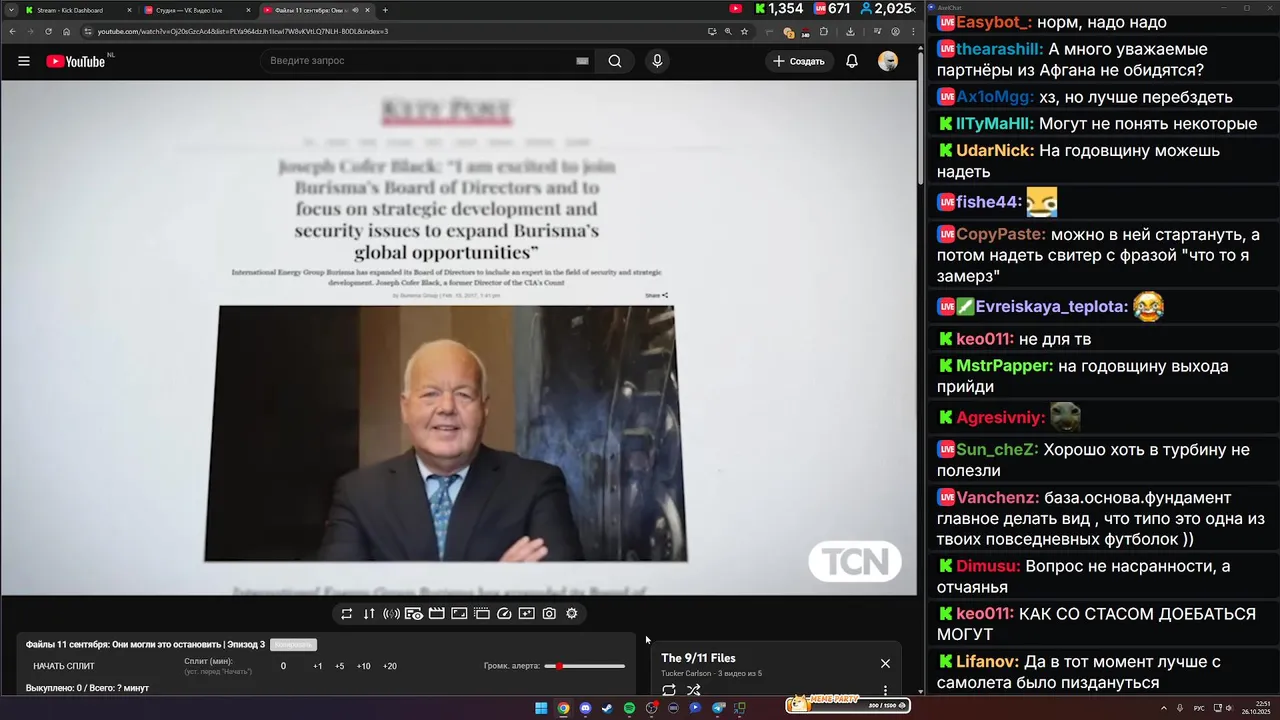Open browser downloads
Image resolution: width=1280 pixels, height=720 pixels.
[850, 31]
